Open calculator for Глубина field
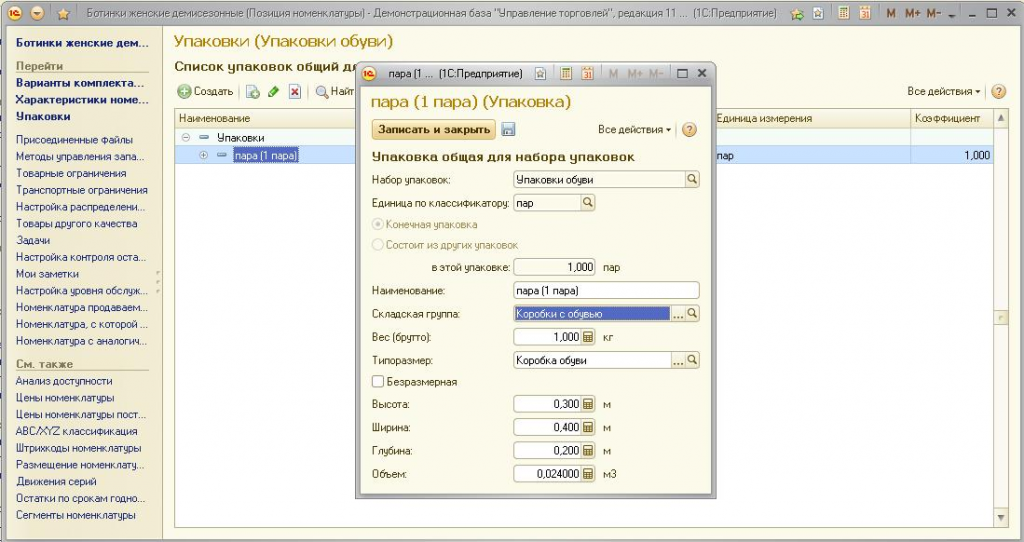The width and height of the screenshot is (1024, 542). [587, 451]
